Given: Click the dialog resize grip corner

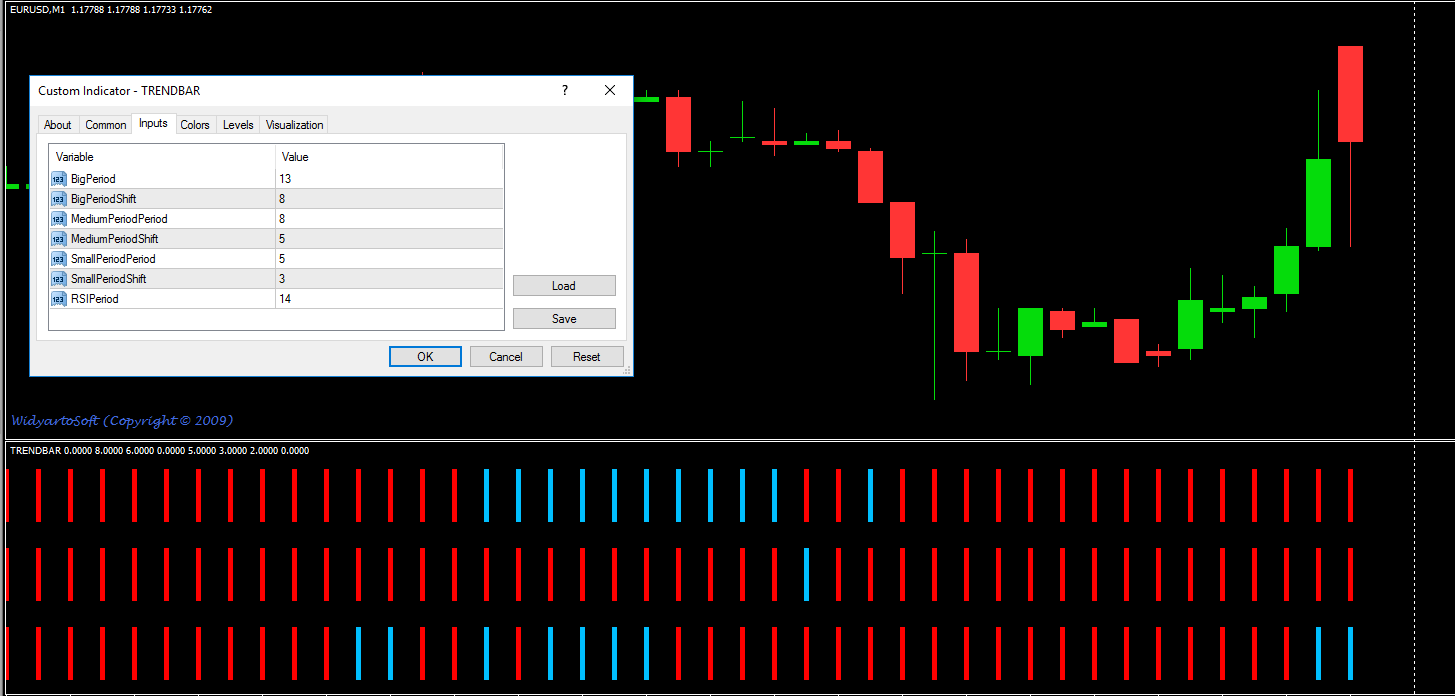Looking at the screenshot, I should pos(627,371).
